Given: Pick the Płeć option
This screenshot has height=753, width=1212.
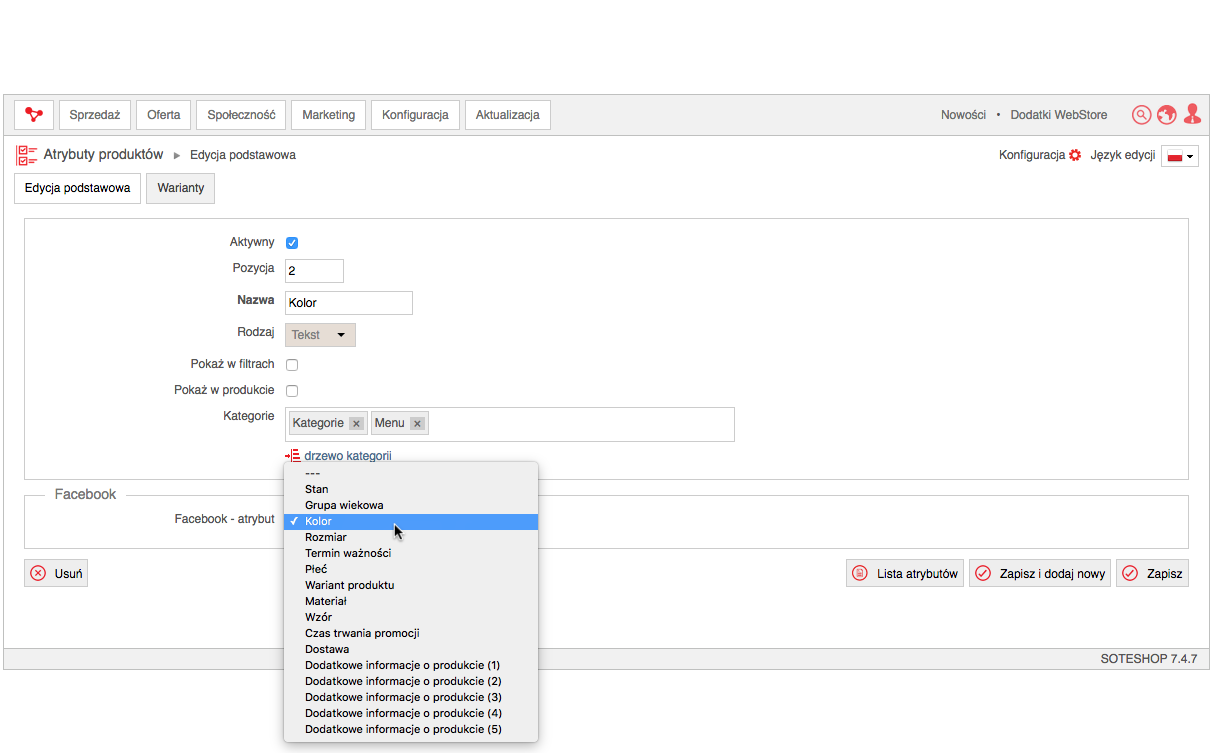Looking at the screenshot, I should pyautogui.click(x=411, y=569).
